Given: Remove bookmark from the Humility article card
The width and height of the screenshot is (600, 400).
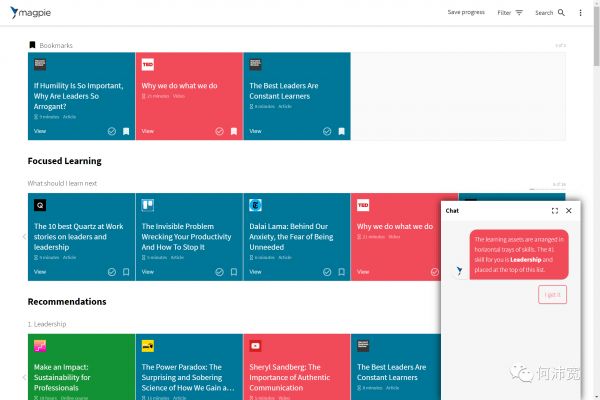Looking at the screenshot, I should (126, 131).
